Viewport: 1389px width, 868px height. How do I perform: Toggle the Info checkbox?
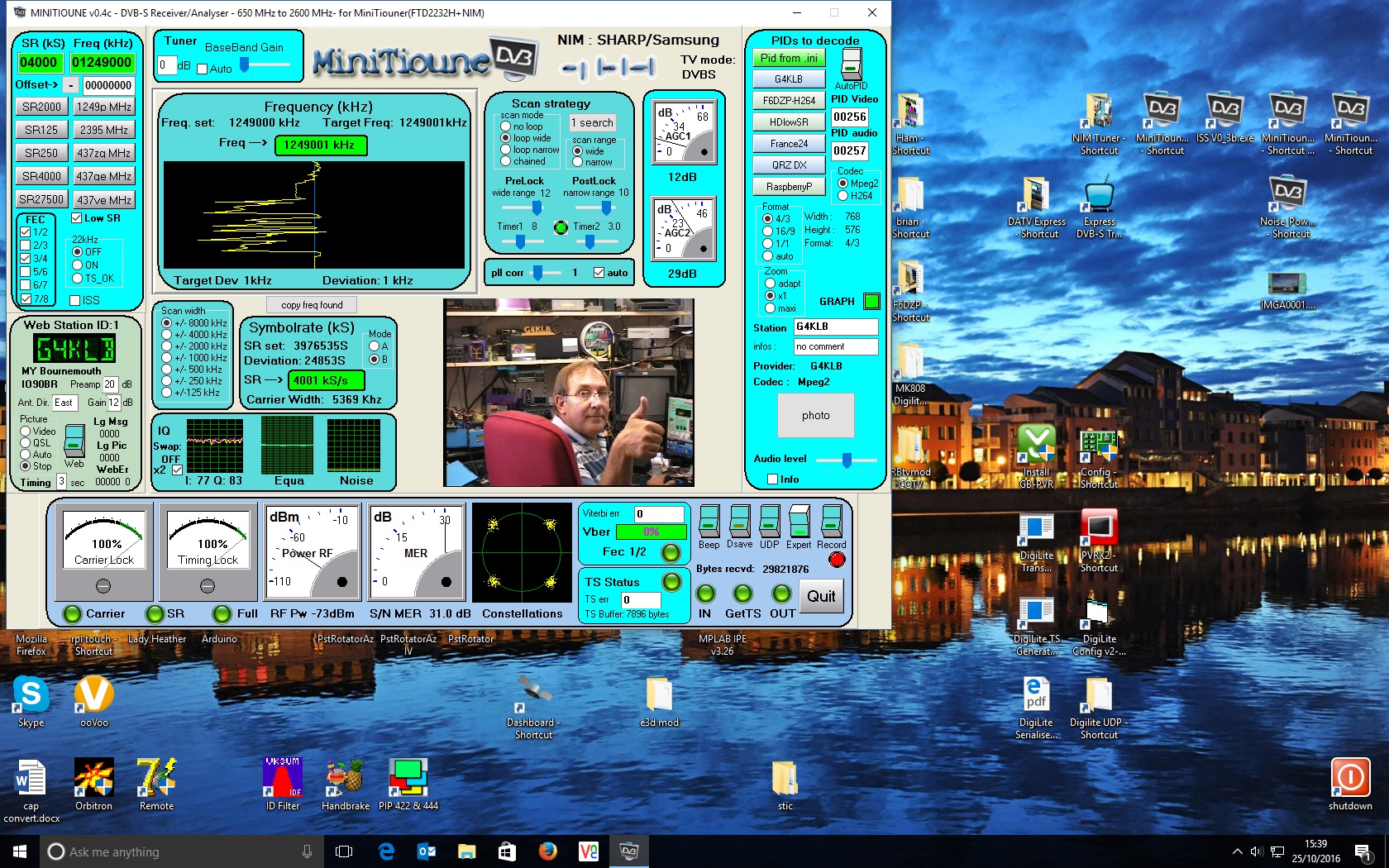click(x=772, y=479)
